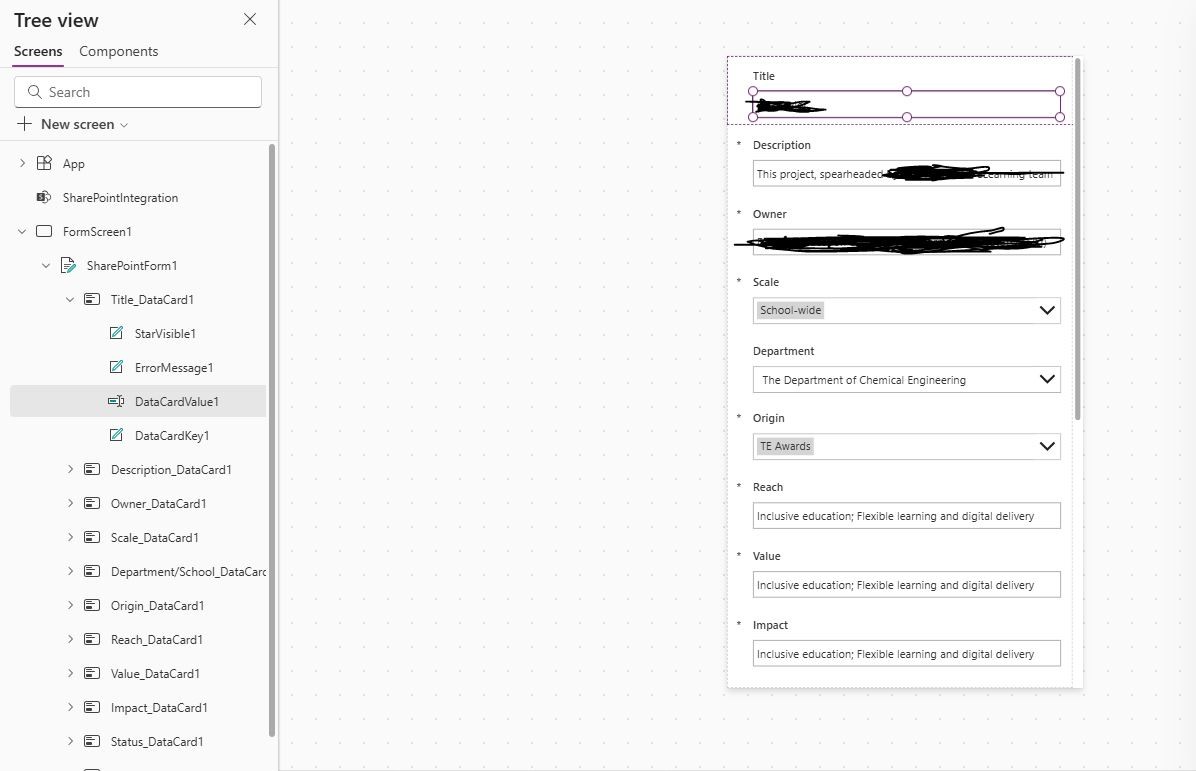Click the Value text field on form
The image size is (1196, 771).
click(906, 585)
